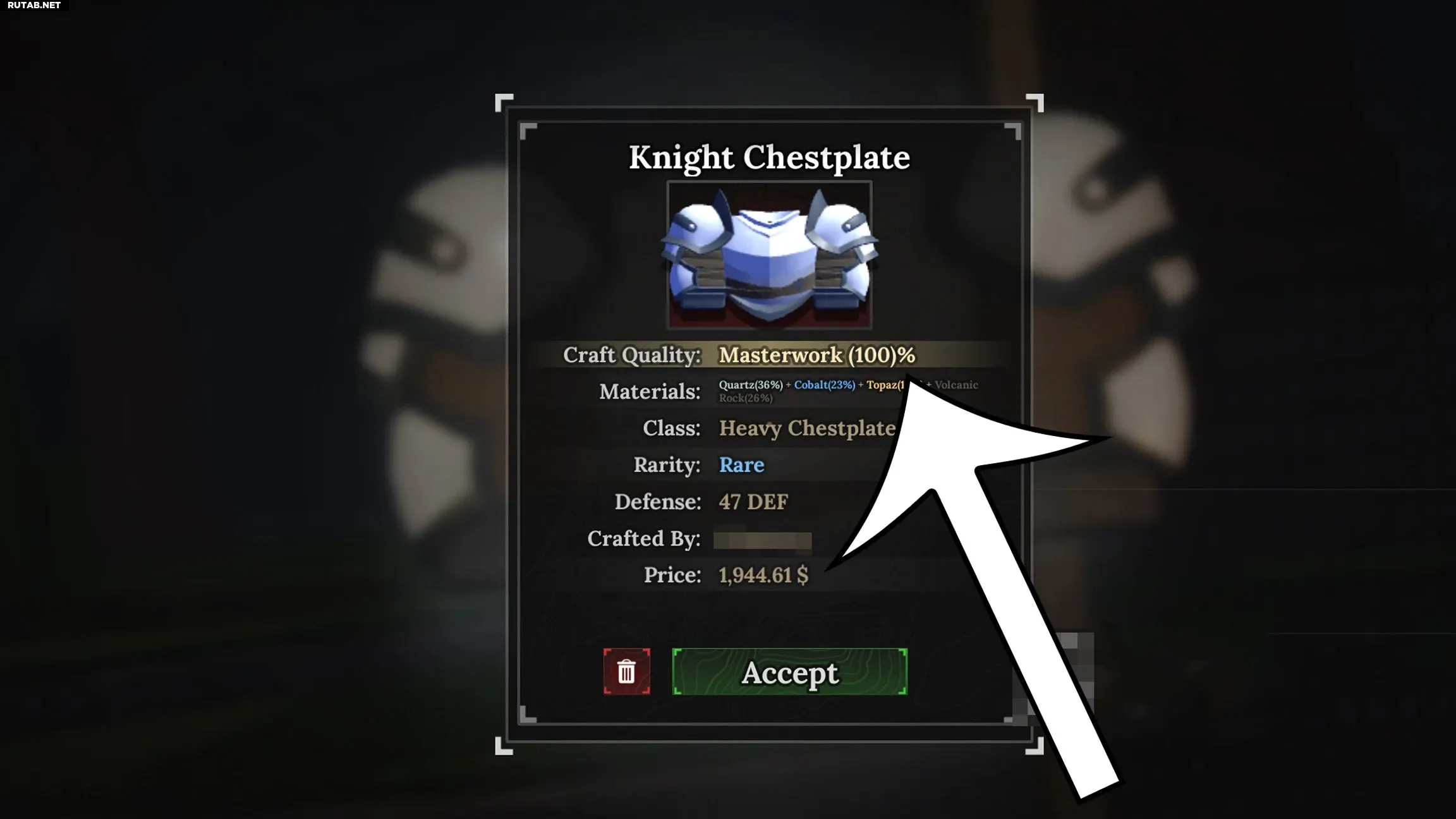The height and width of the screenshot is (819, 1456).
Task: Click the Craft Quality label
Action: tap(632, 355)
